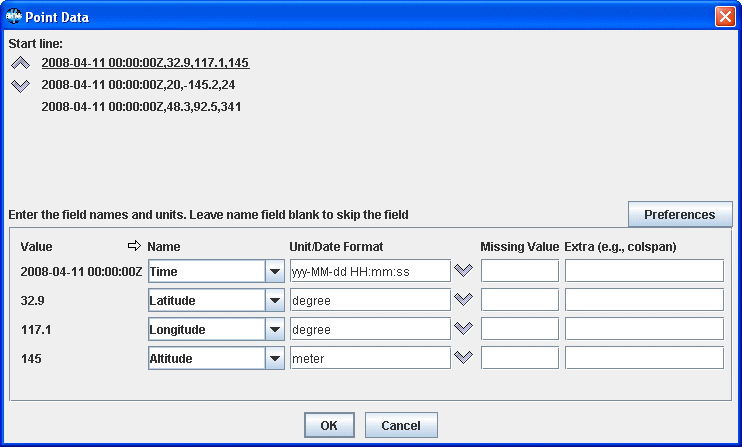Focus the Missing Value field for Altitude
Viewport: 742px width, 447px height.
520,358
